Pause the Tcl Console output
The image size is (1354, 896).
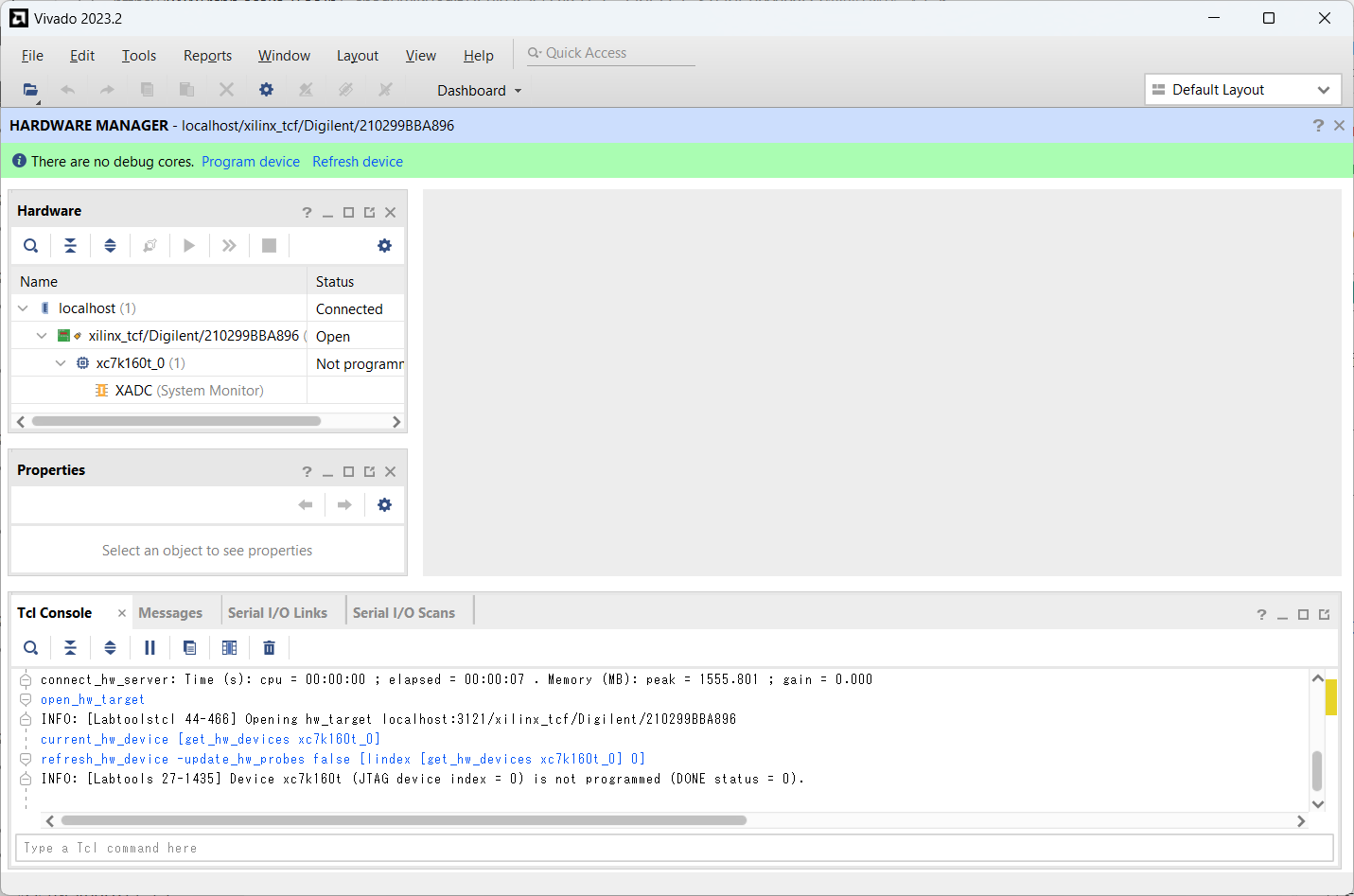coord(149,648)
